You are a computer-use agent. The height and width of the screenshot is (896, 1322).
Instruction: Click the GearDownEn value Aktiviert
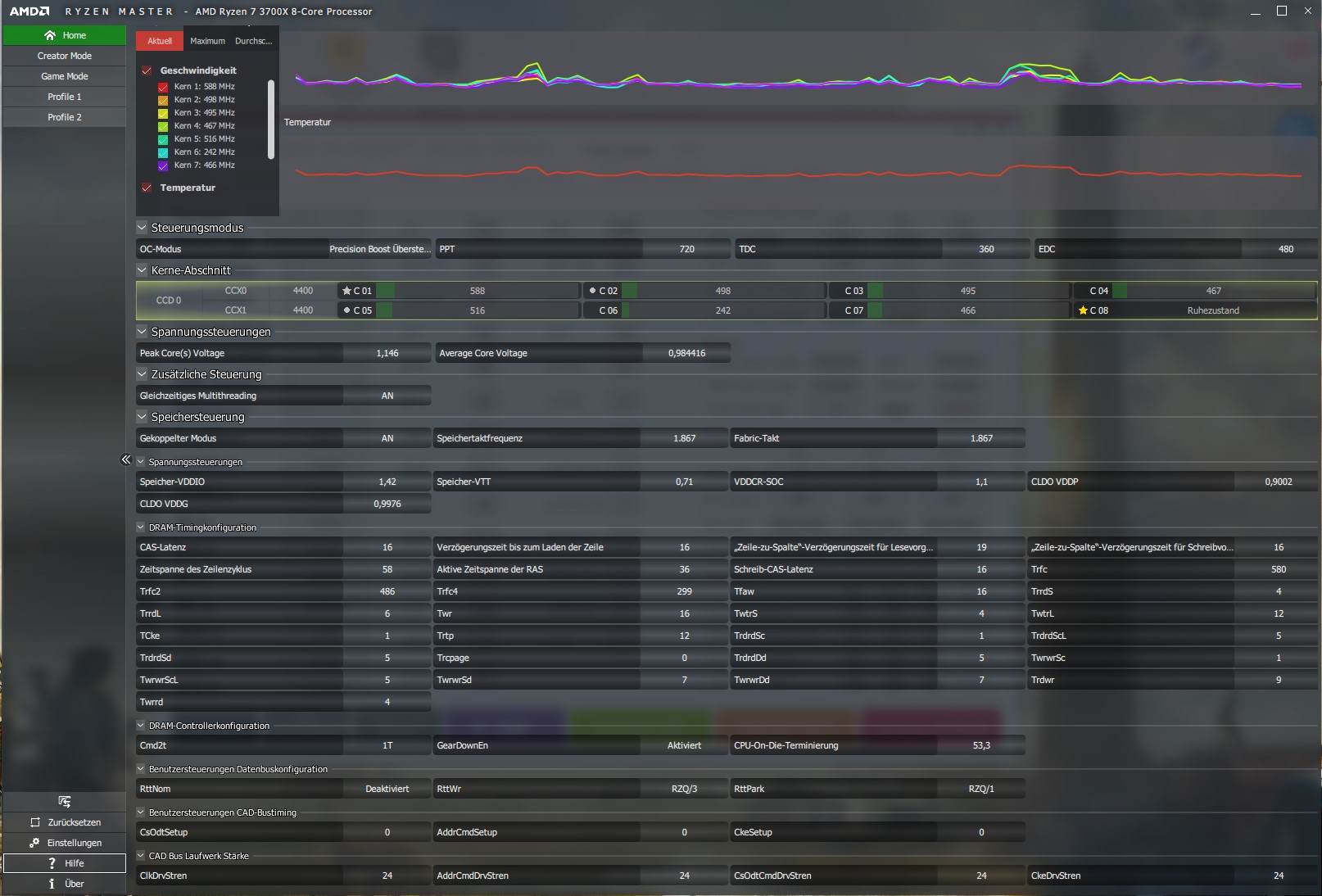click(x=685, y=745)
